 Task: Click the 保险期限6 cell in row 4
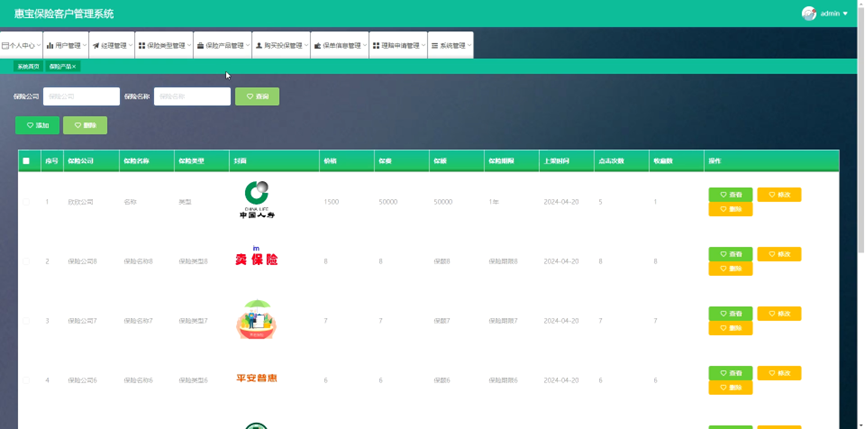point(503,380)
